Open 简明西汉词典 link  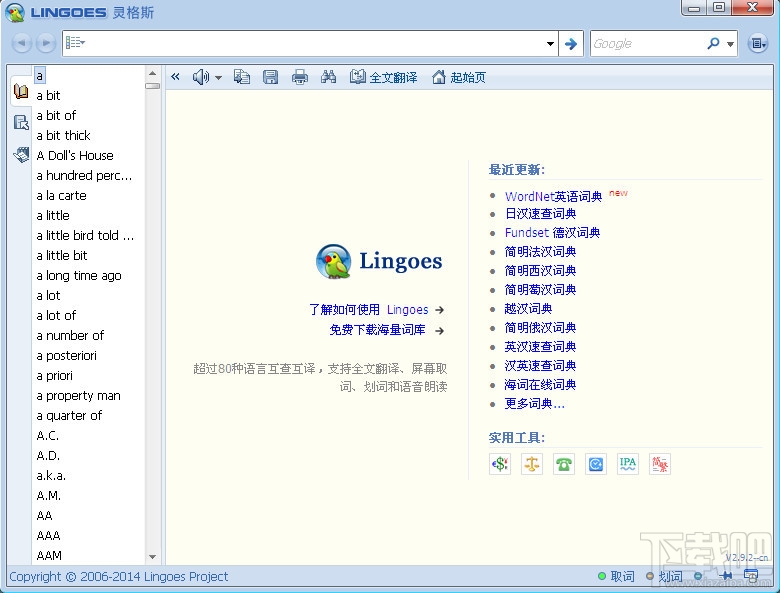[540, 271]
